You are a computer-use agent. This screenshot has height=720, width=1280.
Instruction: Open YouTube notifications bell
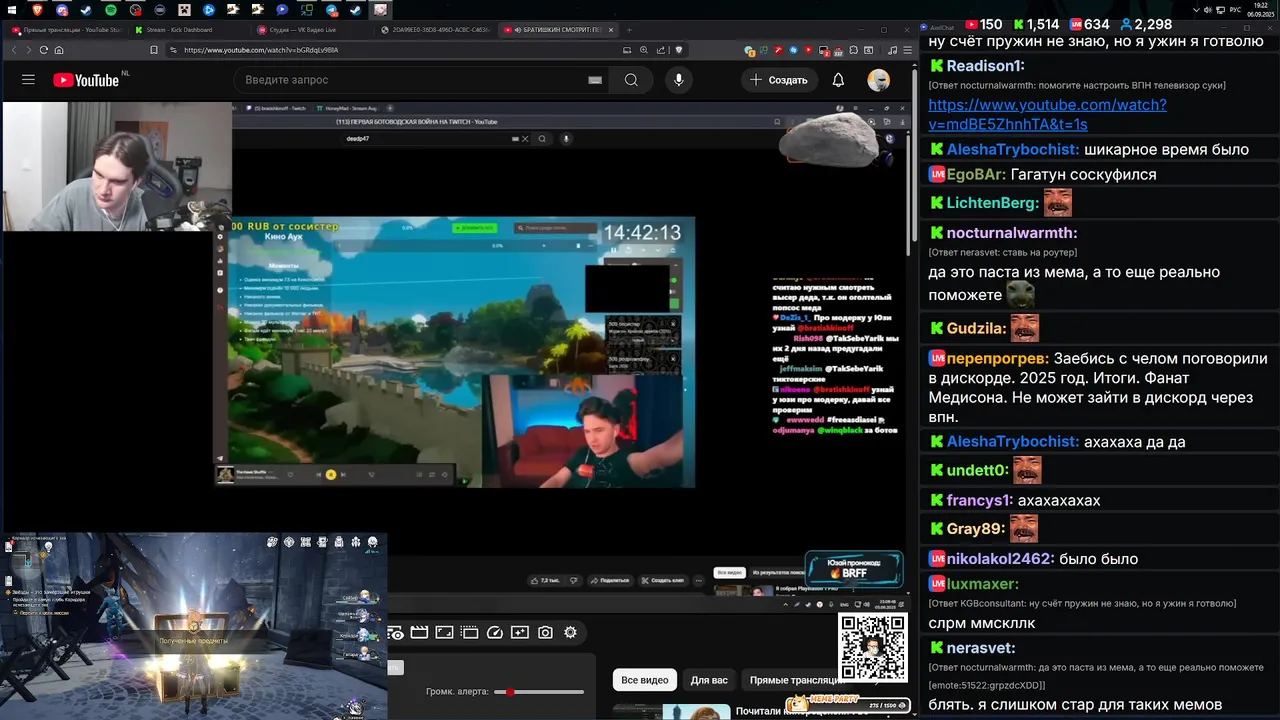coord(838,80)
